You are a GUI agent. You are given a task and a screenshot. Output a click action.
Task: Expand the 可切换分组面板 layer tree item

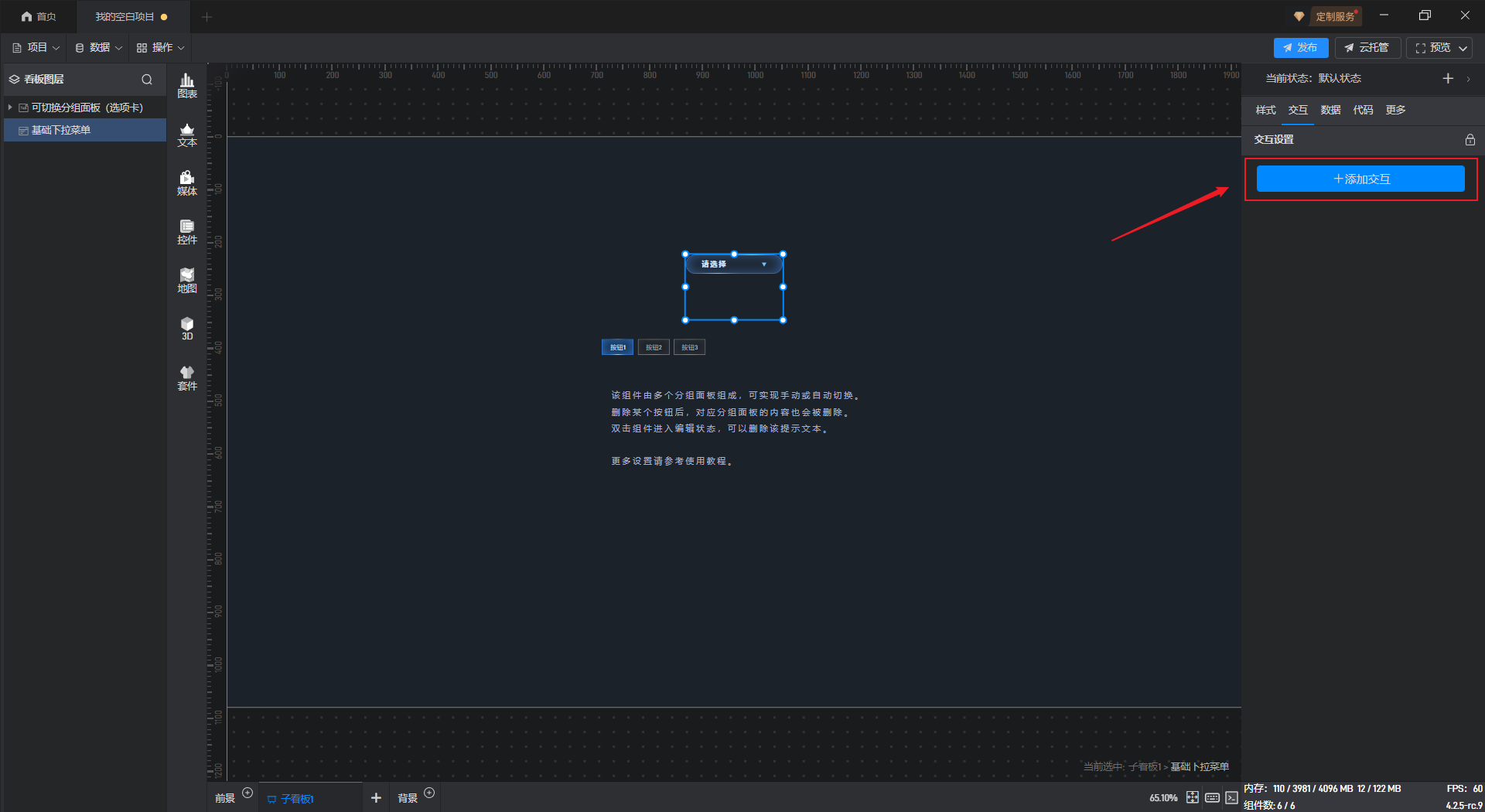coord(10,107)
